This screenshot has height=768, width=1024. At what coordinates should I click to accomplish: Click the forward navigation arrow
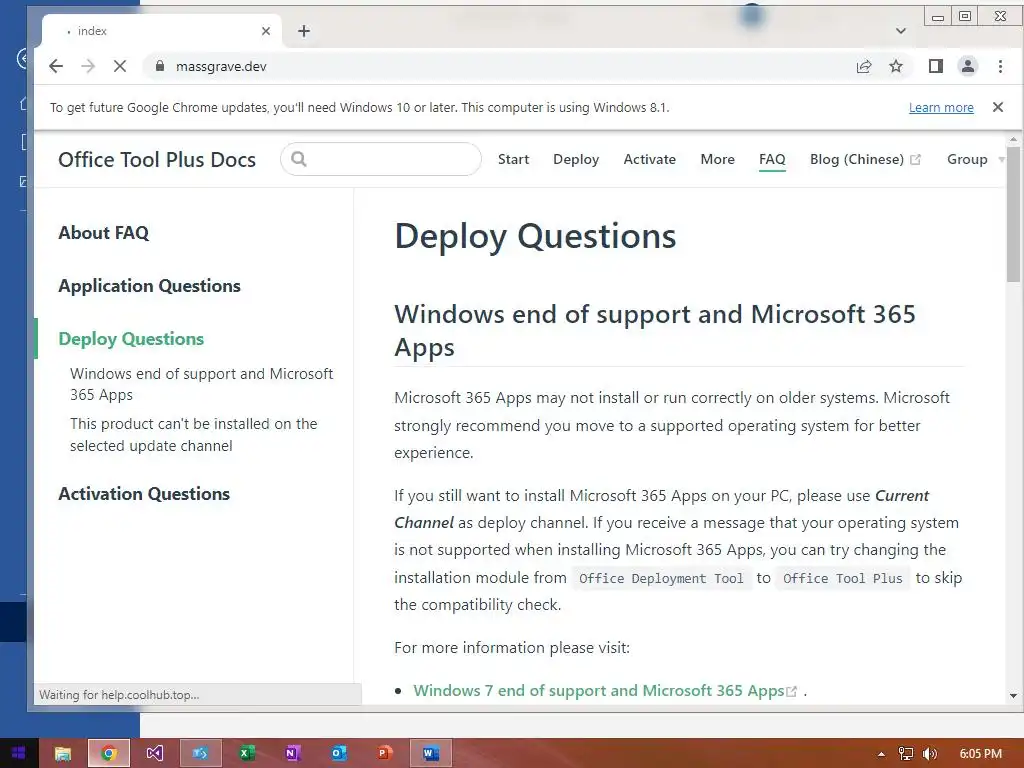coord(88,66)
